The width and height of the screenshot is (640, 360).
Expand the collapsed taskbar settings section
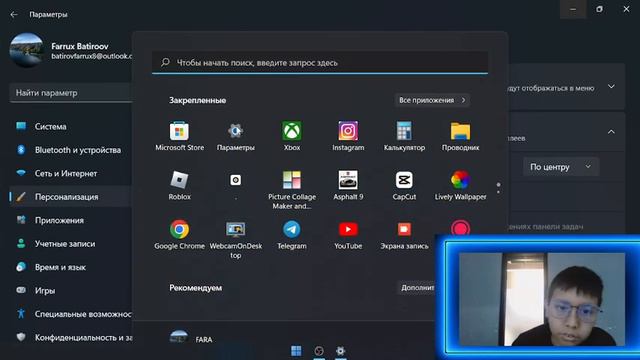click(611, 87)
